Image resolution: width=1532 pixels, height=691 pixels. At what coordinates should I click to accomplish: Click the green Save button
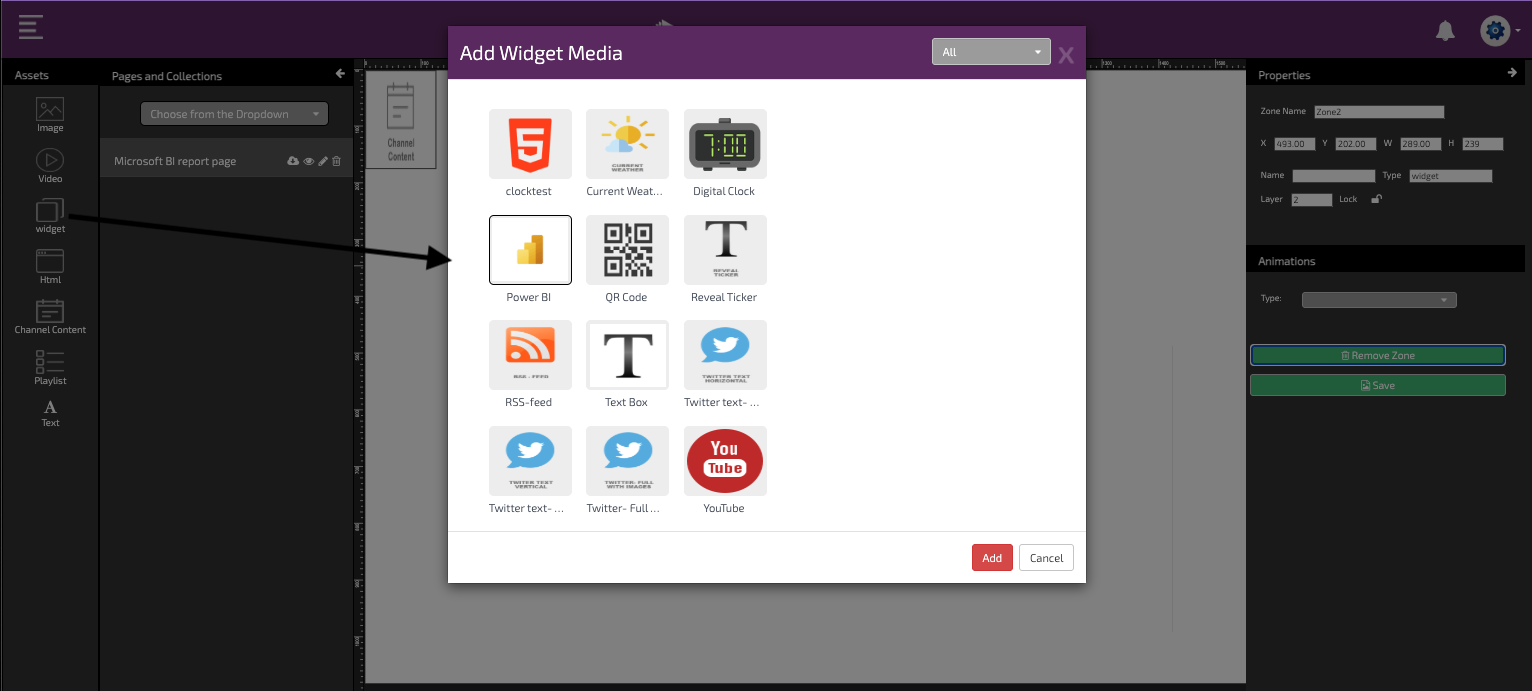click(x=1377, y=385)
